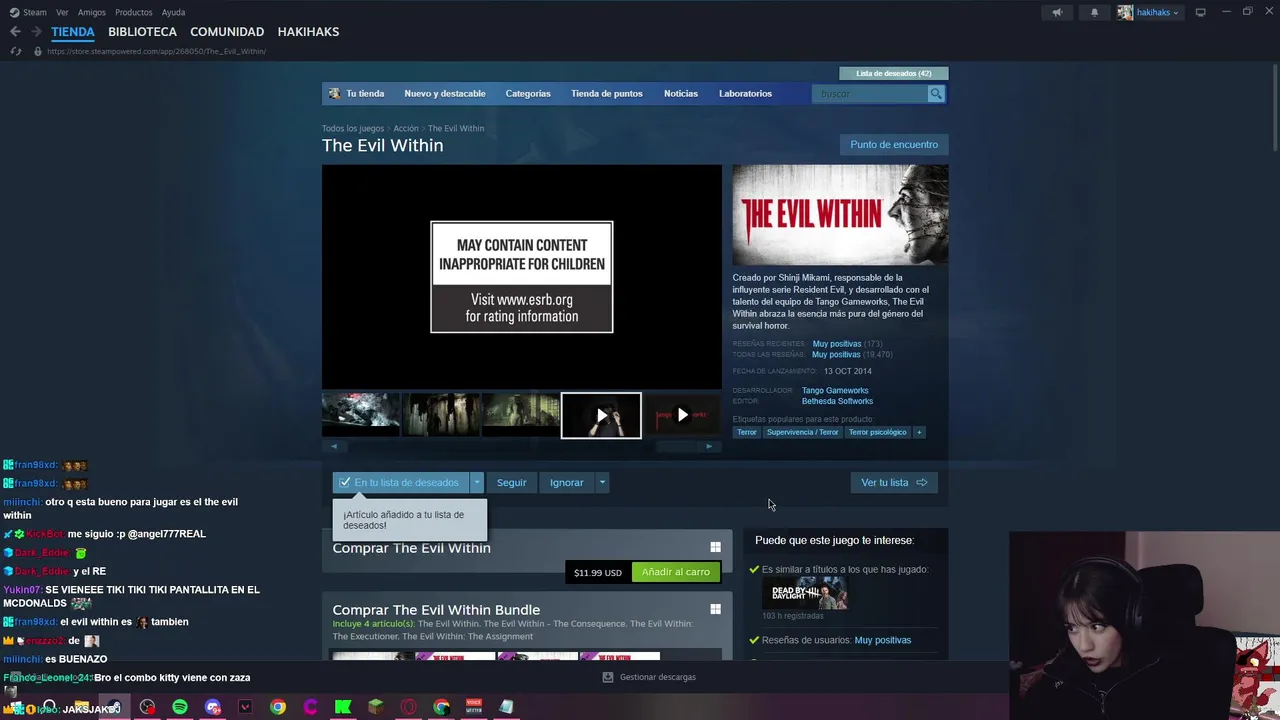The image size is (1280, 720).
Task: Click the store search input field
Action: tap(871, 93)
